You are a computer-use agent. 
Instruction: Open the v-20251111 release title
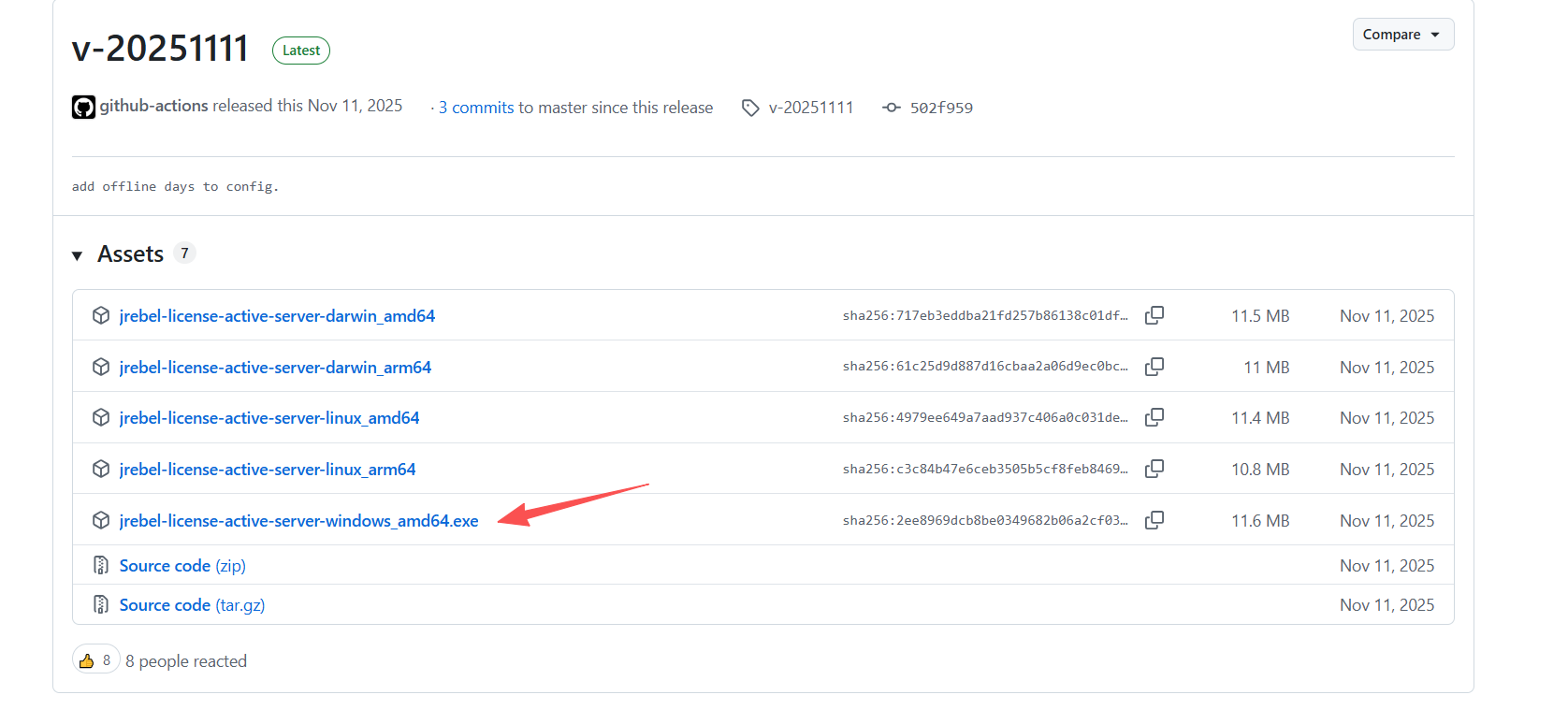160,48
